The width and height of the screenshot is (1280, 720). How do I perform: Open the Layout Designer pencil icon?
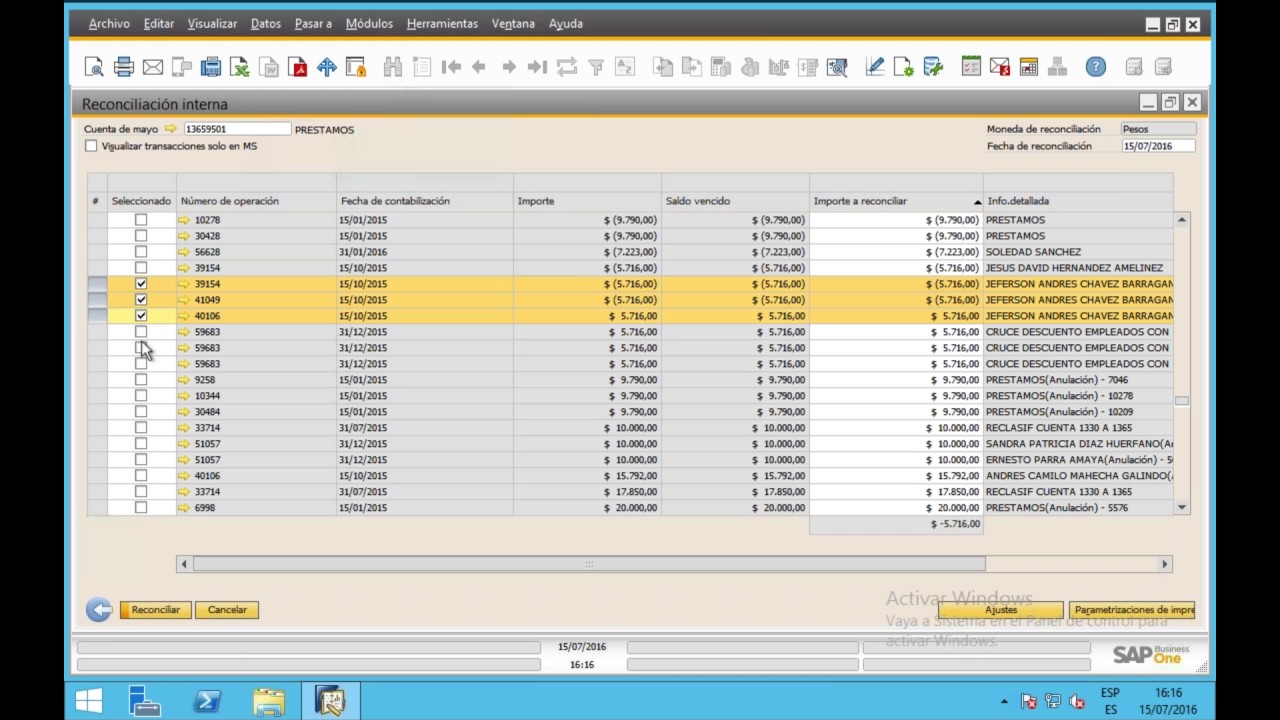pos(874,67)
